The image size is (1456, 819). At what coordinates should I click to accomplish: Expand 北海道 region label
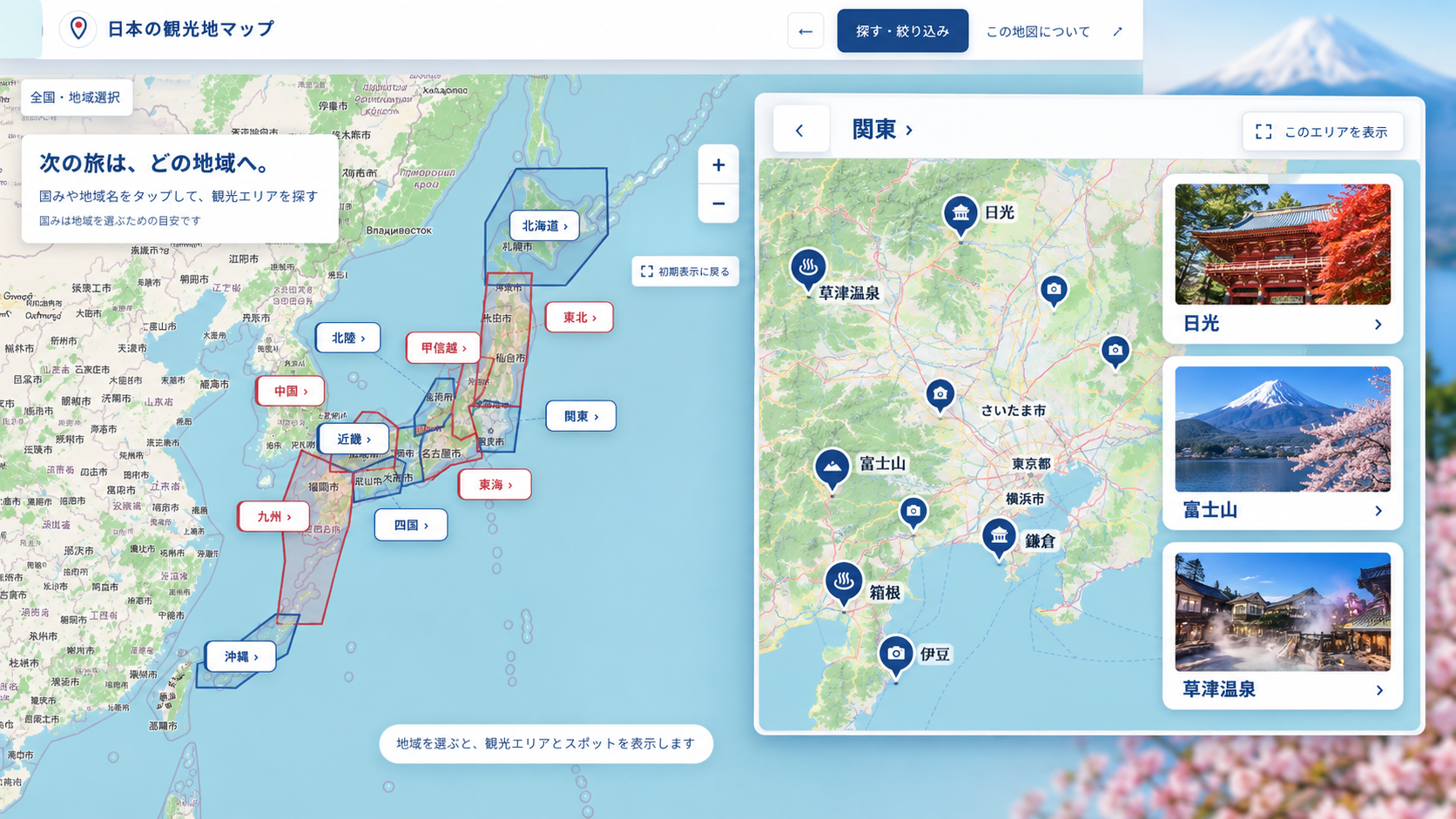point(544,225)
